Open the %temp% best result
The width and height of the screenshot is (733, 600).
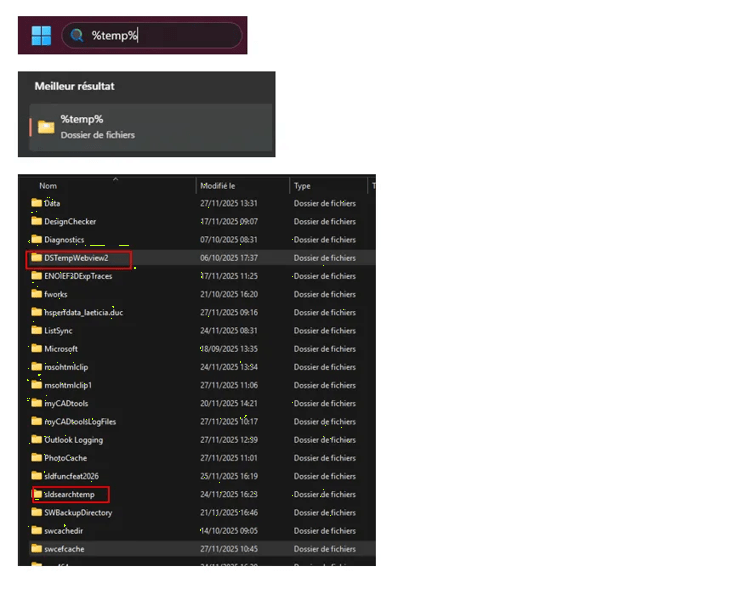[x=150, y=126]
